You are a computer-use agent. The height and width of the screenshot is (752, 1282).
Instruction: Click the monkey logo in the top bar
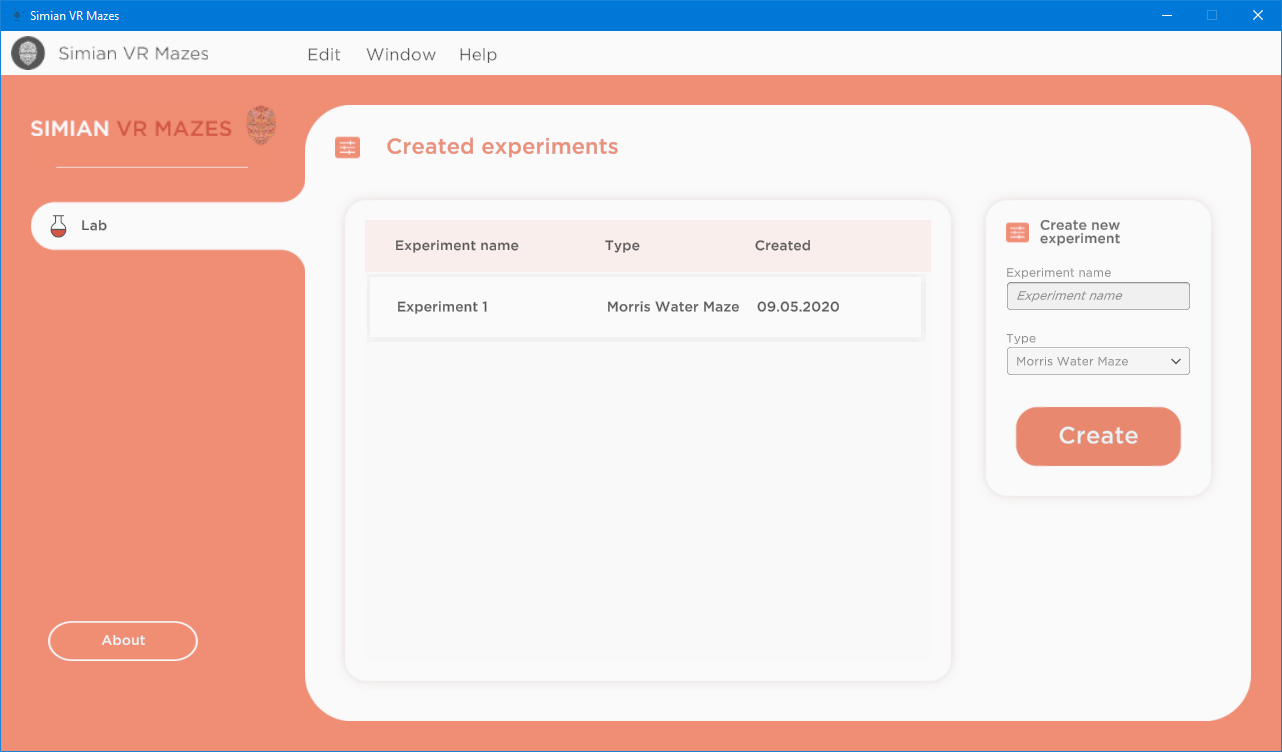coord(27,53)
